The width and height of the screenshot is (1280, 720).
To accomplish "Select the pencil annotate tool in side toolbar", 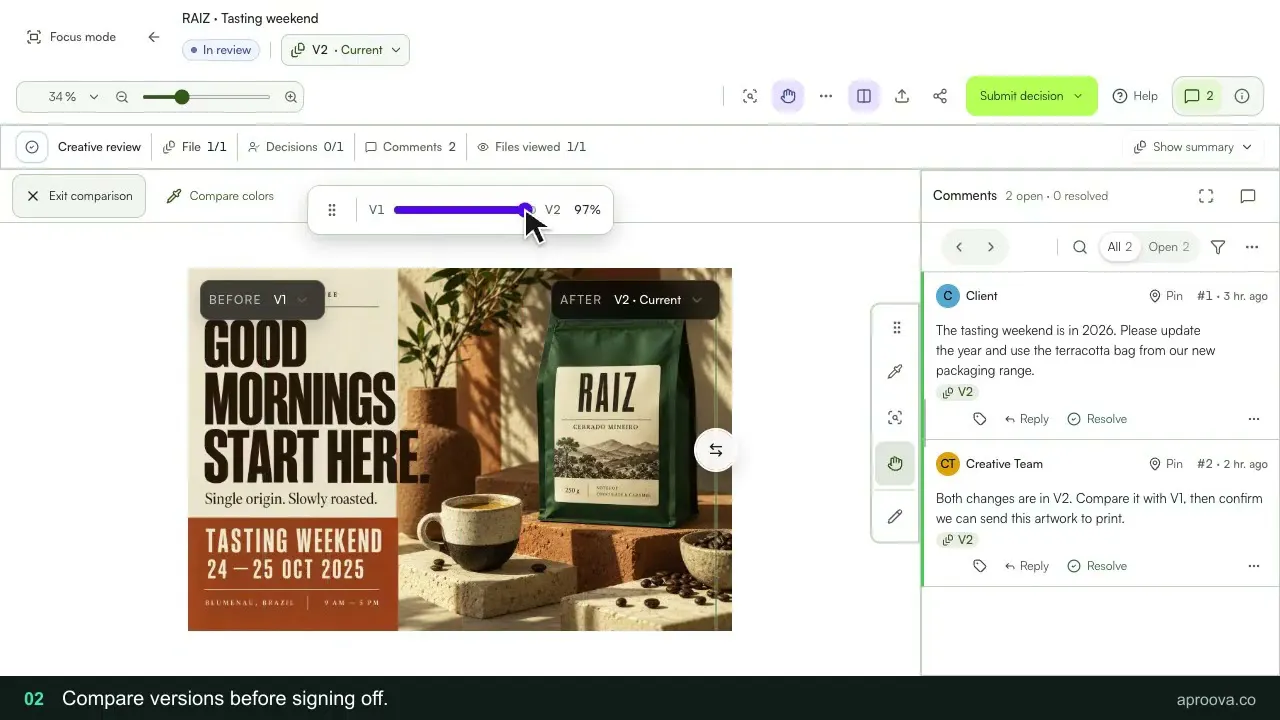I will click(895, 517).
